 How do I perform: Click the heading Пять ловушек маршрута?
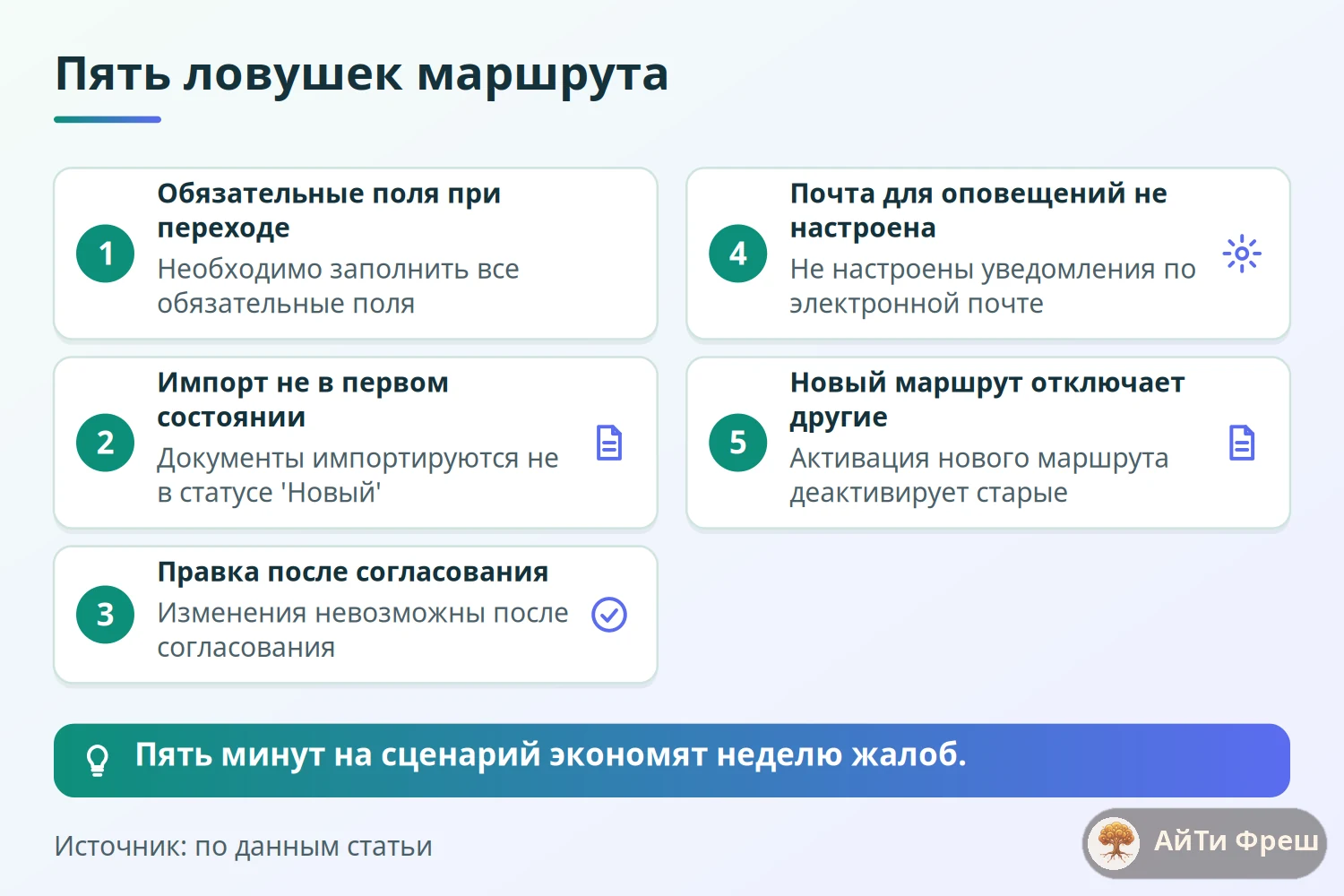coord(362,74)
